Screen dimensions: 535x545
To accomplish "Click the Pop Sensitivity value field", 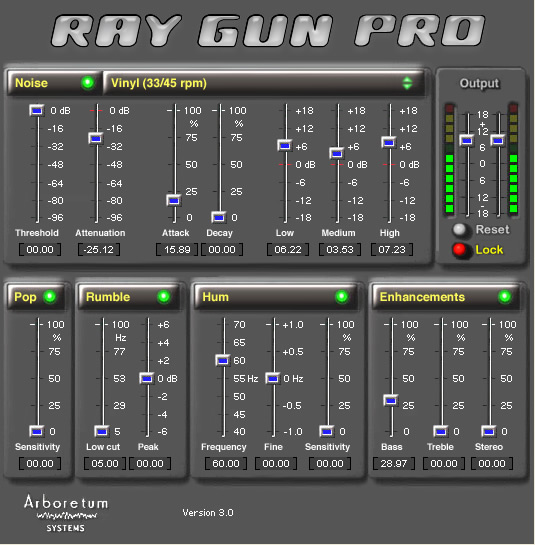I will point(40,463).
